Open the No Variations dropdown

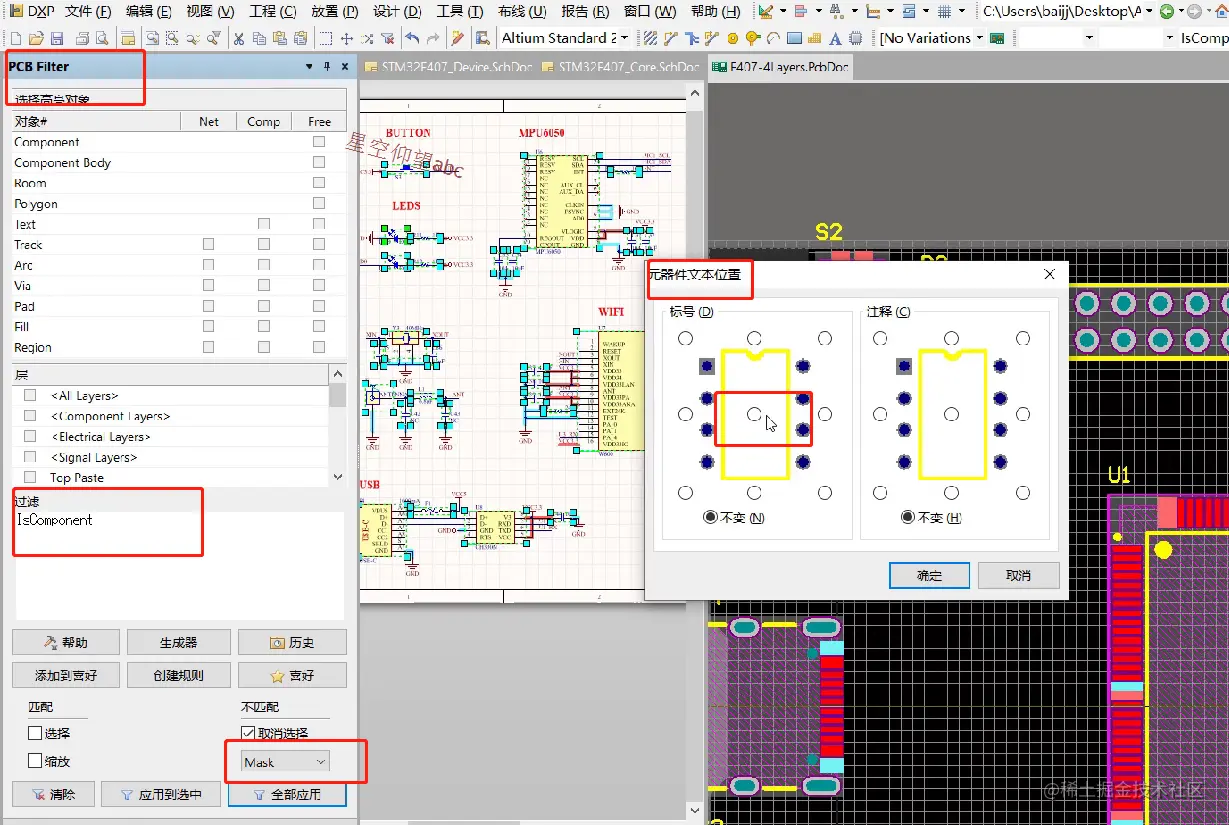pos(980,38)
